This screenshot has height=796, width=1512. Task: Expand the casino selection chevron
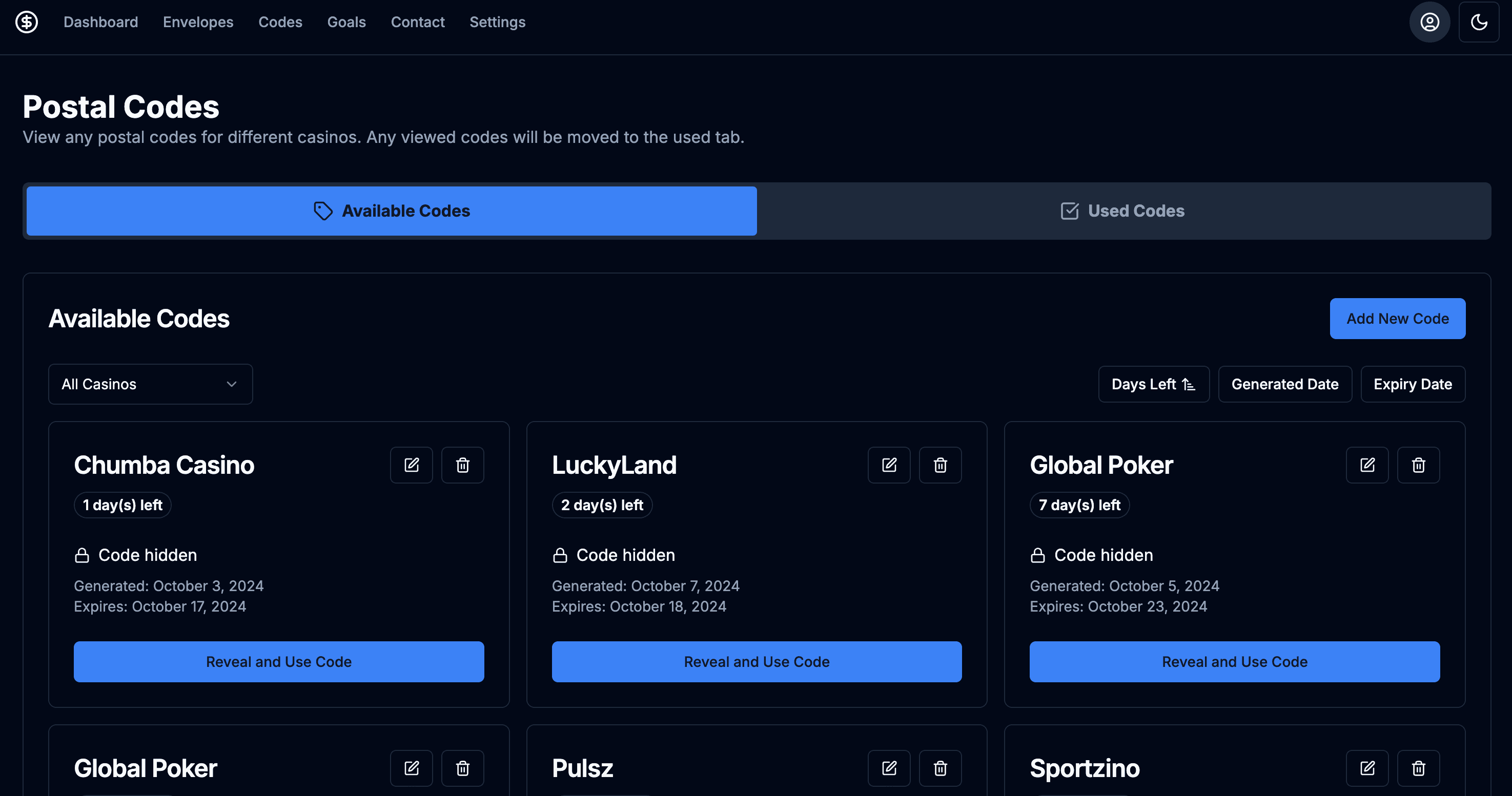click(x=231, y=384)
